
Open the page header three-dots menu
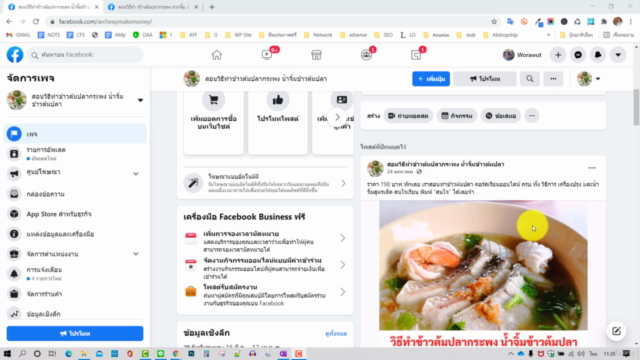point(553,79)
